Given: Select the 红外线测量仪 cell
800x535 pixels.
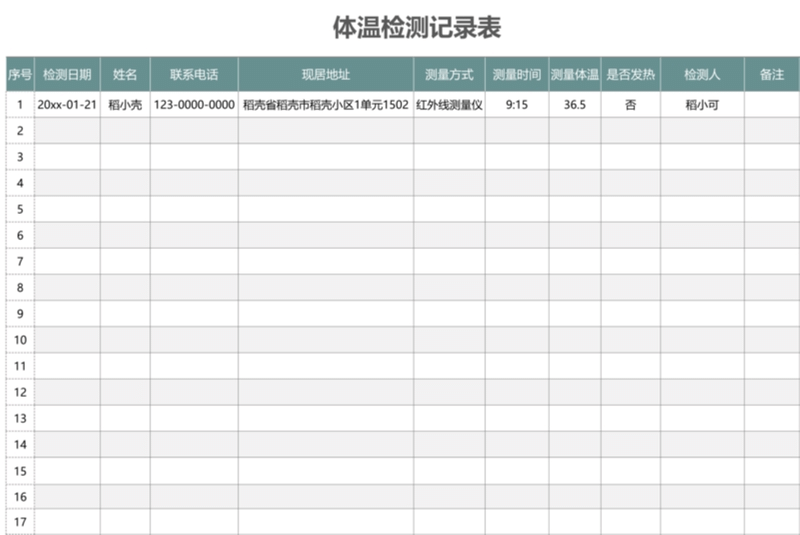Looking at the screenshot, I should pos(449,104).
